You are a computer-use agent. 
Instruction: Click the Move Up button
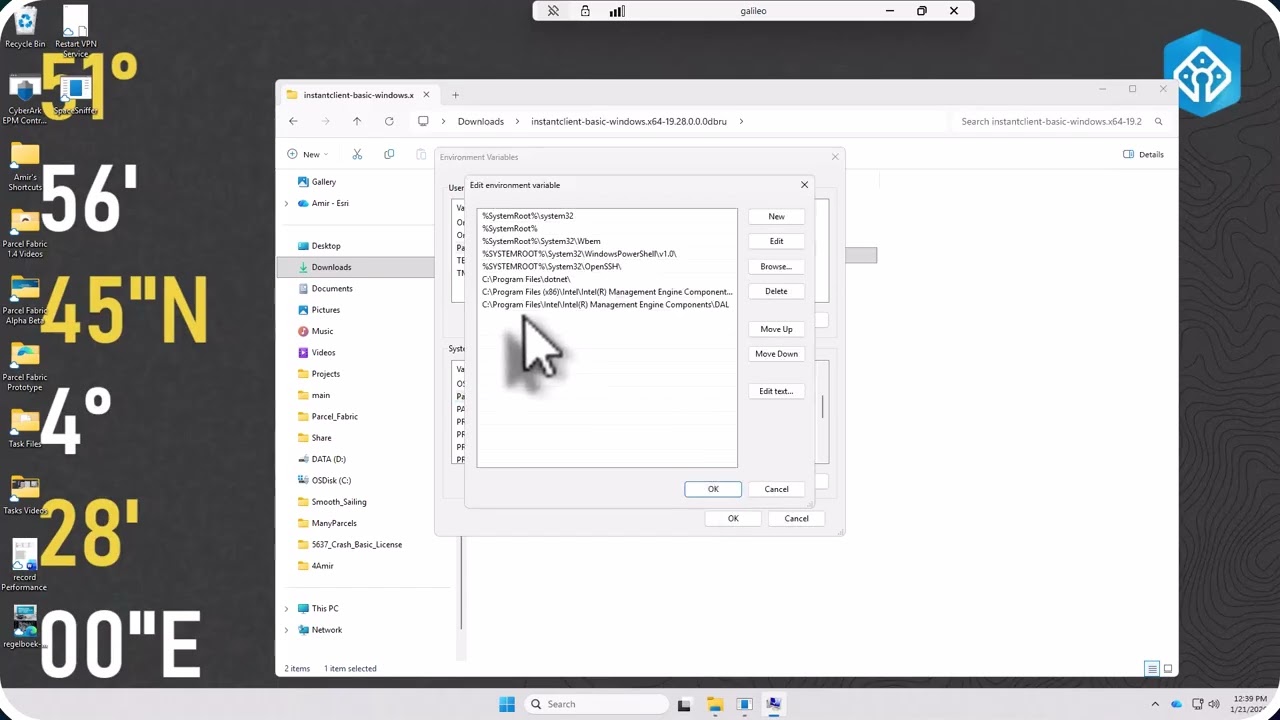(776, 329)
